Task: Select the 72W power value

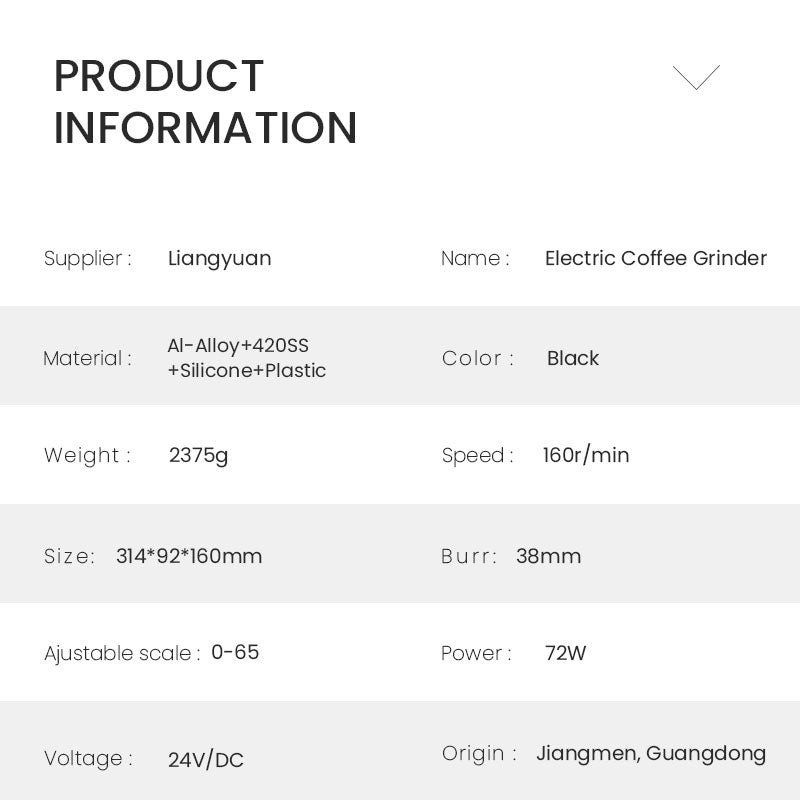Action: coord(565,653)
